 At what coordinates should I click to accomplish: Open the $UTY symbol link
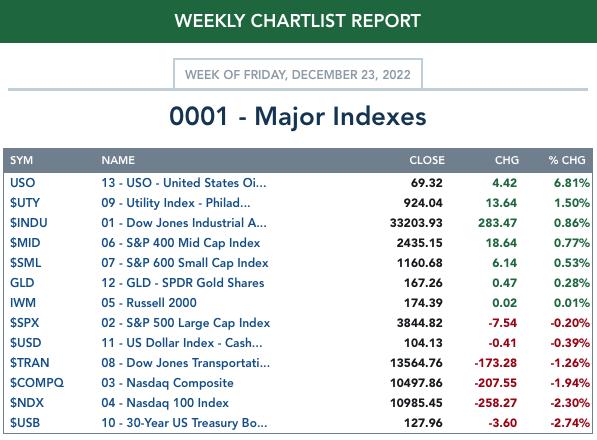pyautogui.click(x=25, y=203)
